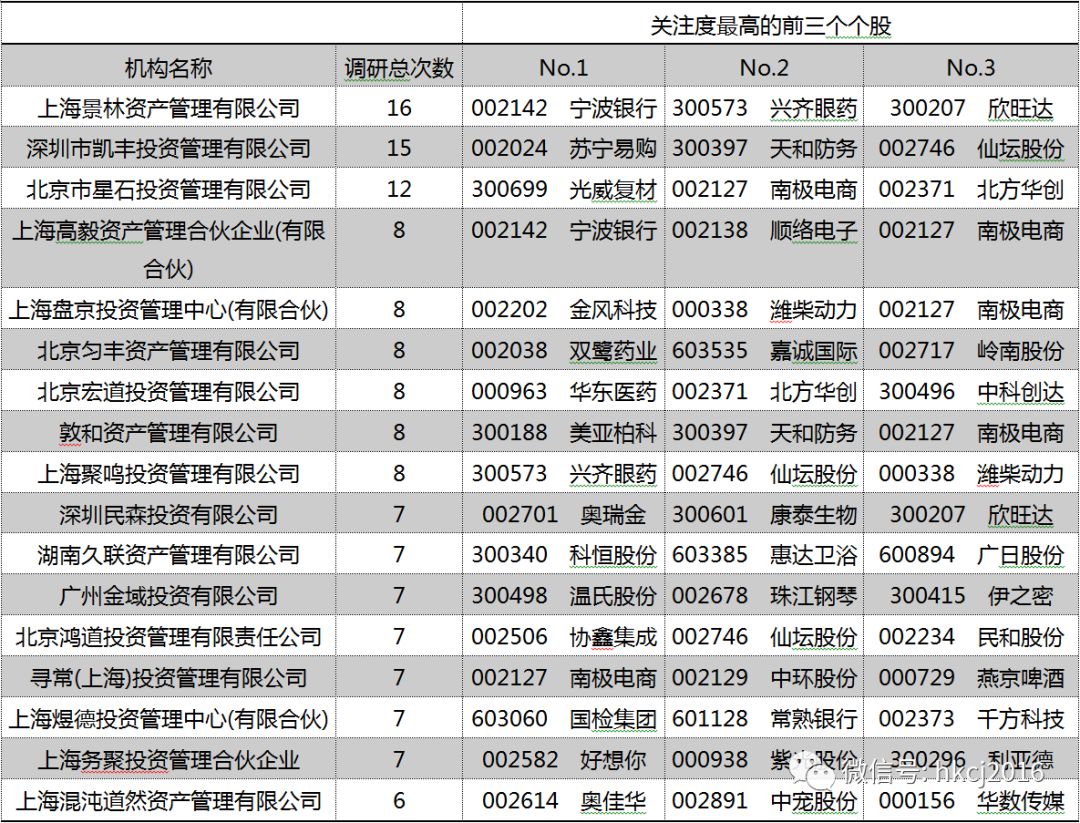1080x823 pixels.
Task: Select 上海煜德投资管理中心(有限合伙) cell
Action: tap(168, 718)
